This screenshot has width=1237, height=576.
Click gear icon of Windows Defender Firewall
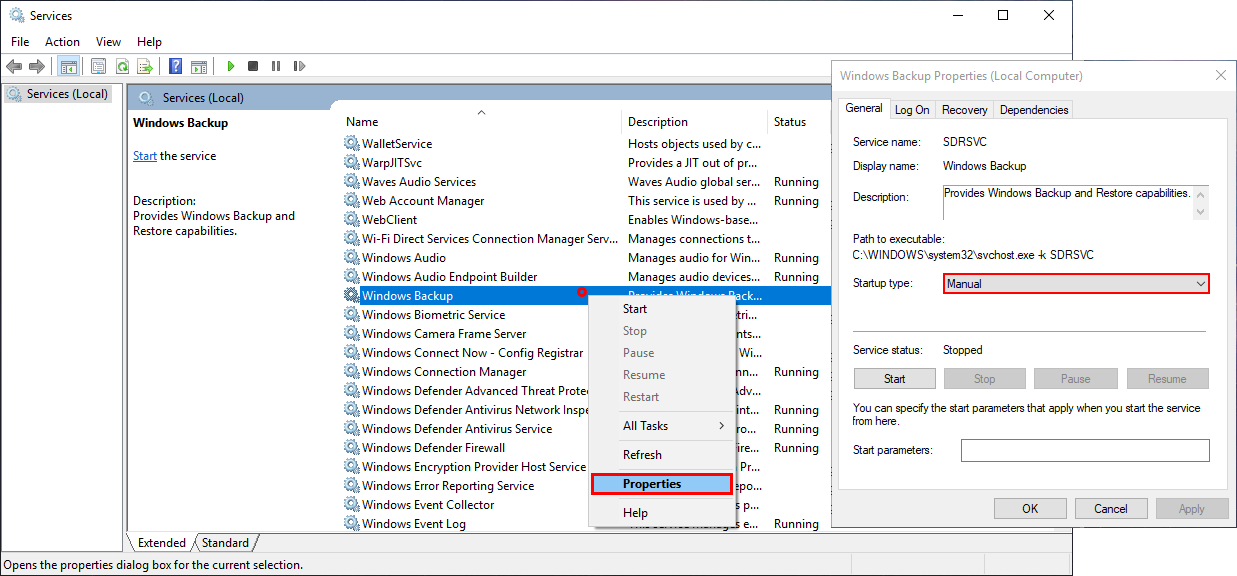[351, 448]
